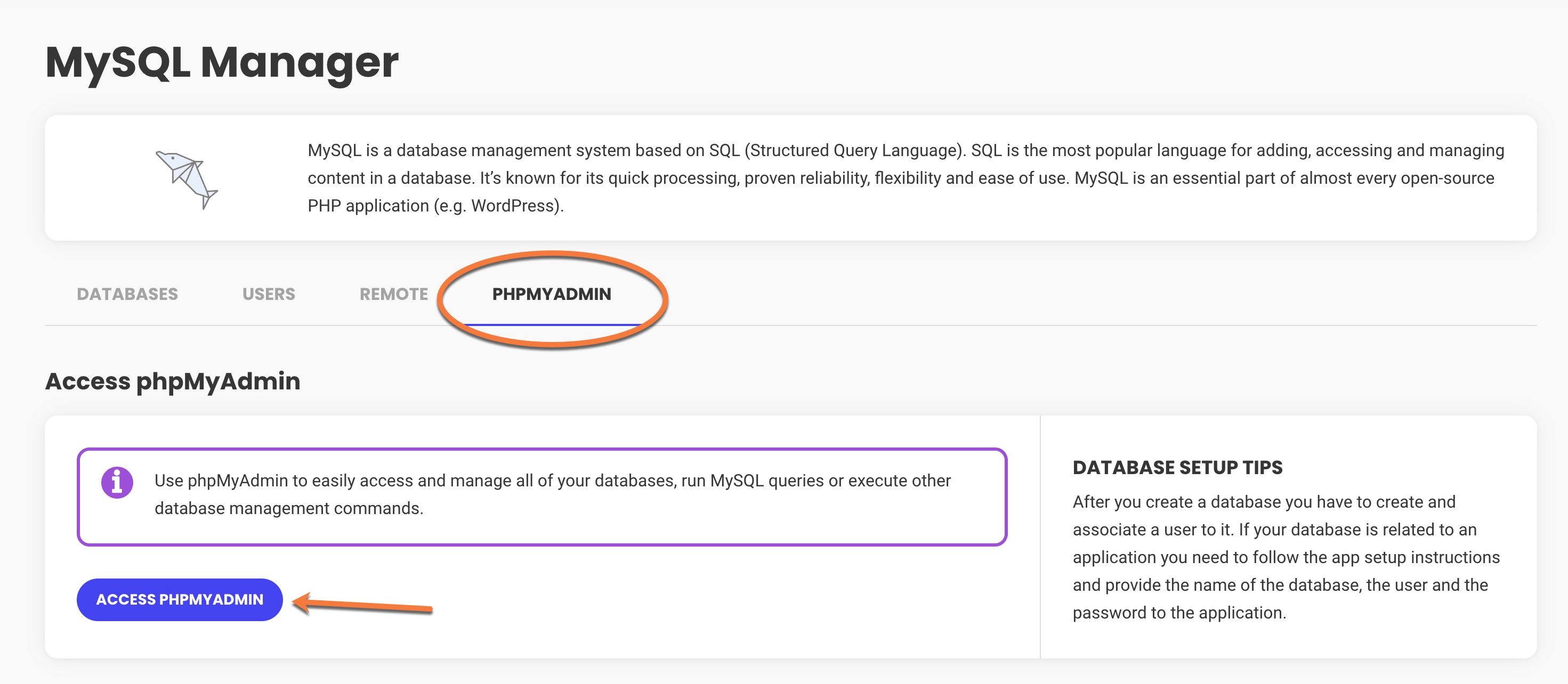Screen dimensions: 1568x684
Task: Click the DATABASE SETUP TIPS heading
Action: [1177, 467]
